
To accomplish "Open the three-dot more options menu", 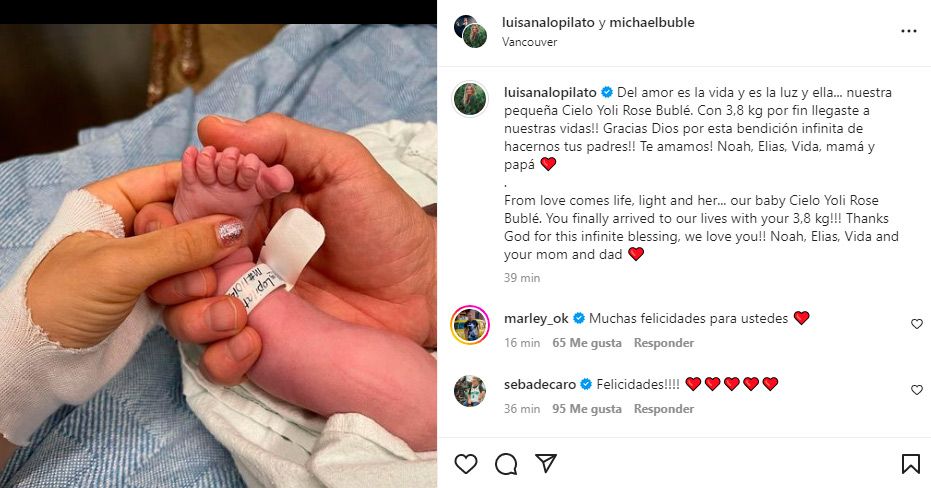I will click(x=908, y=31).
